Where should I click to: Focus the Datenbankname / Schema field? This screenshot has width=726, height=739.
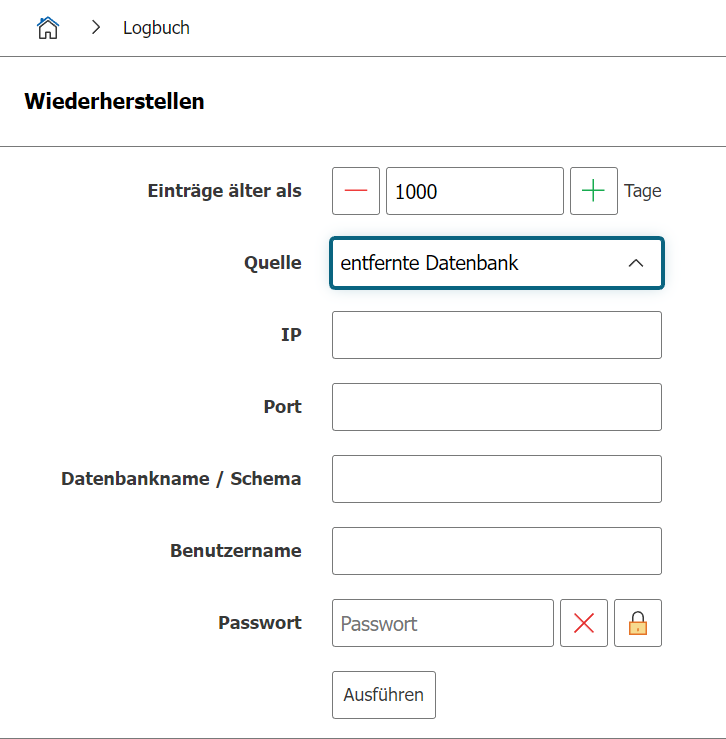click(497, 479)
